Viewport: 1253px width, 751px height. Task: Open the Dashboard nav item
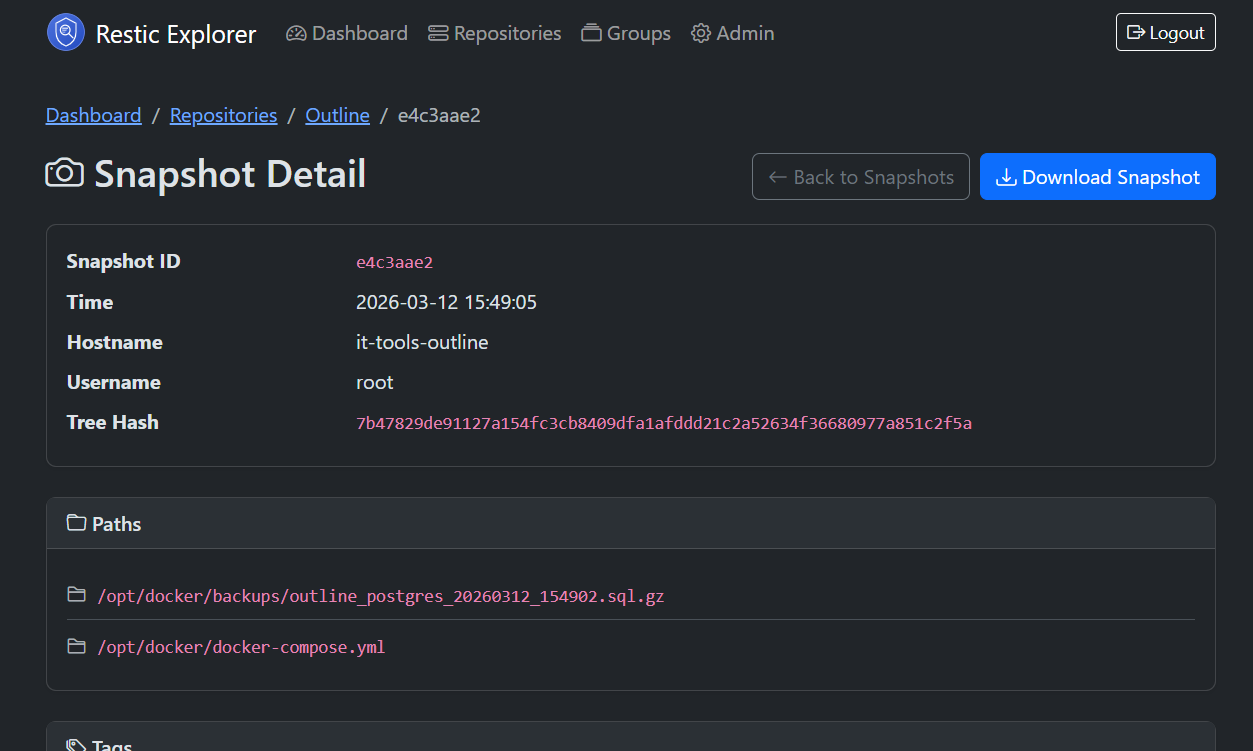(x=347, y=33)
